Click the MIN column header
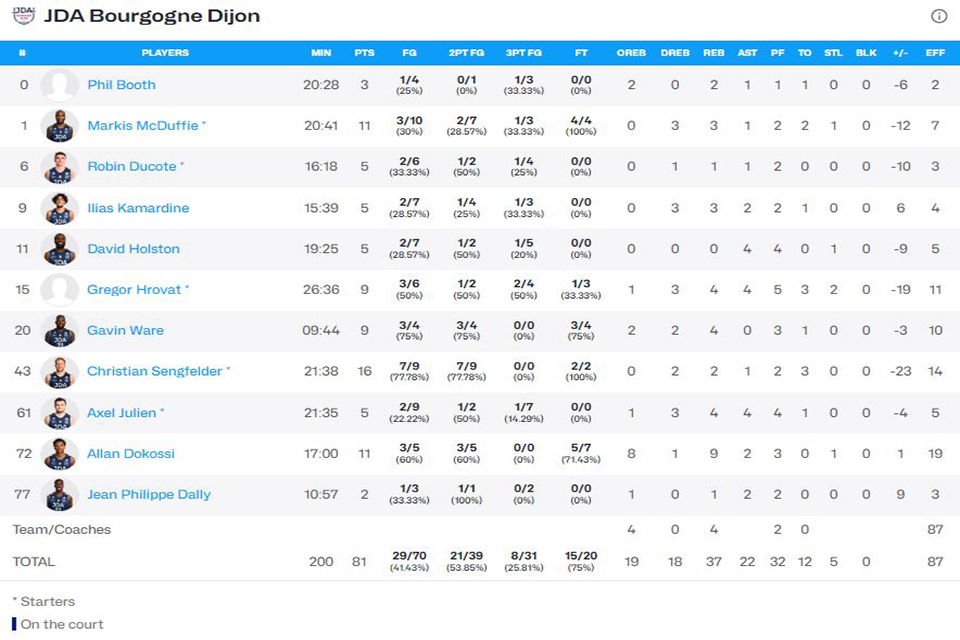 [321, 53]
